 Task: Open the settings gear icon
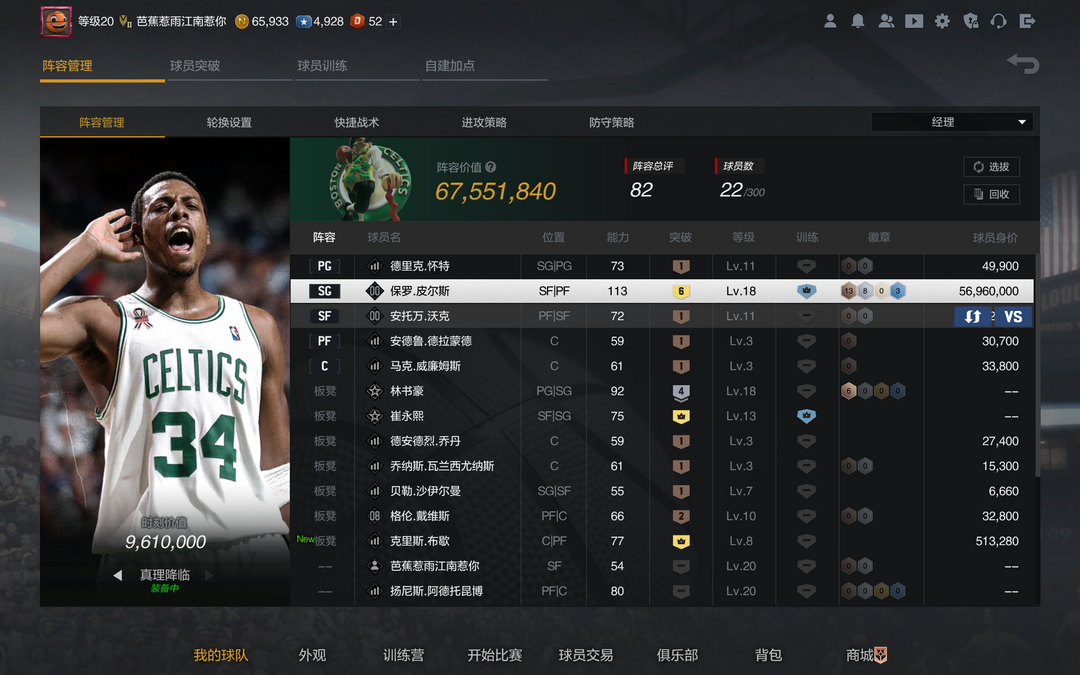click(942, 21)
